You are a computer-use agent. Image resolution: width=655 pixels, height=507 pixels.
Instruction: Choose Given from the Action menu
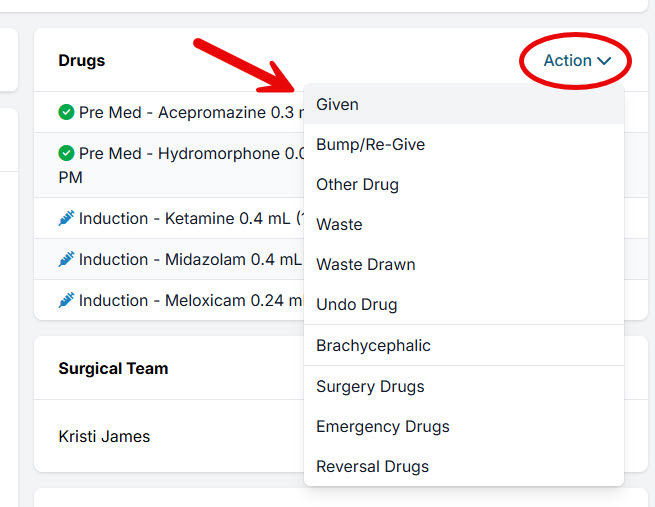338,104
